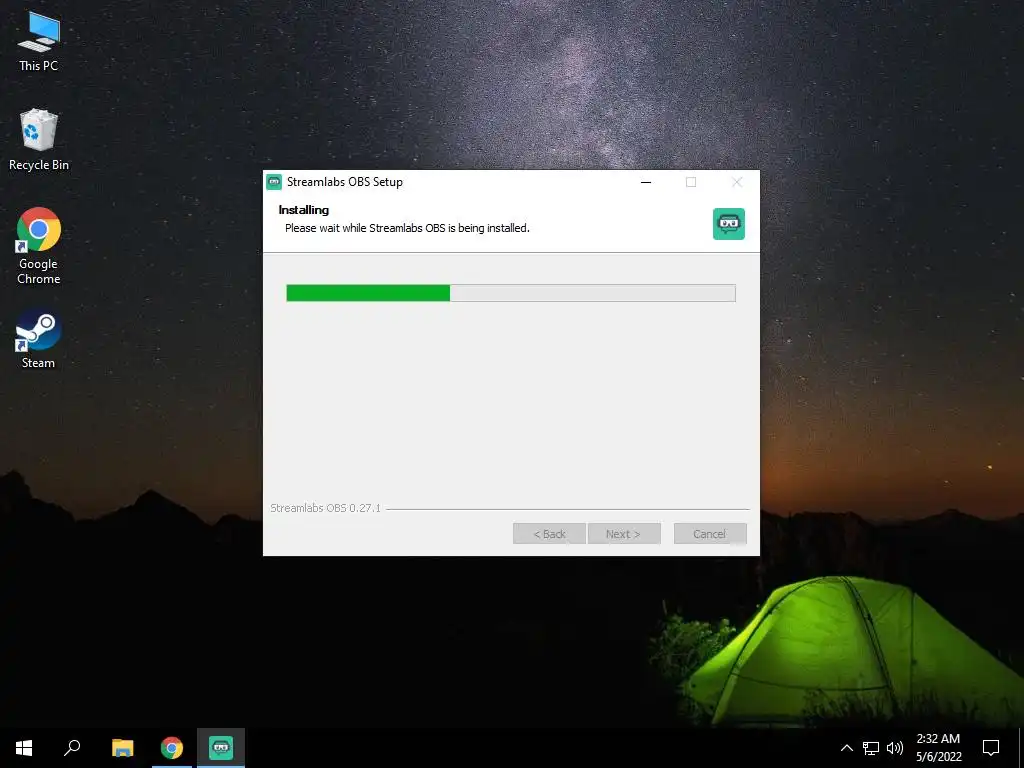The width and height of the screenshot is (1024, 768).
Task: Click the disabled maximize button of installer
Action: [x=691, y=182]
